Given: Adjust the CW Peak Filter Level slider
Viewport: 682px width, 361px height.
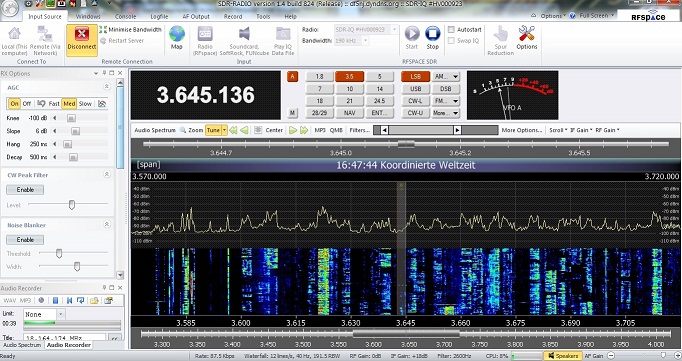Looking at the screenshot, I should coord(72,204).
